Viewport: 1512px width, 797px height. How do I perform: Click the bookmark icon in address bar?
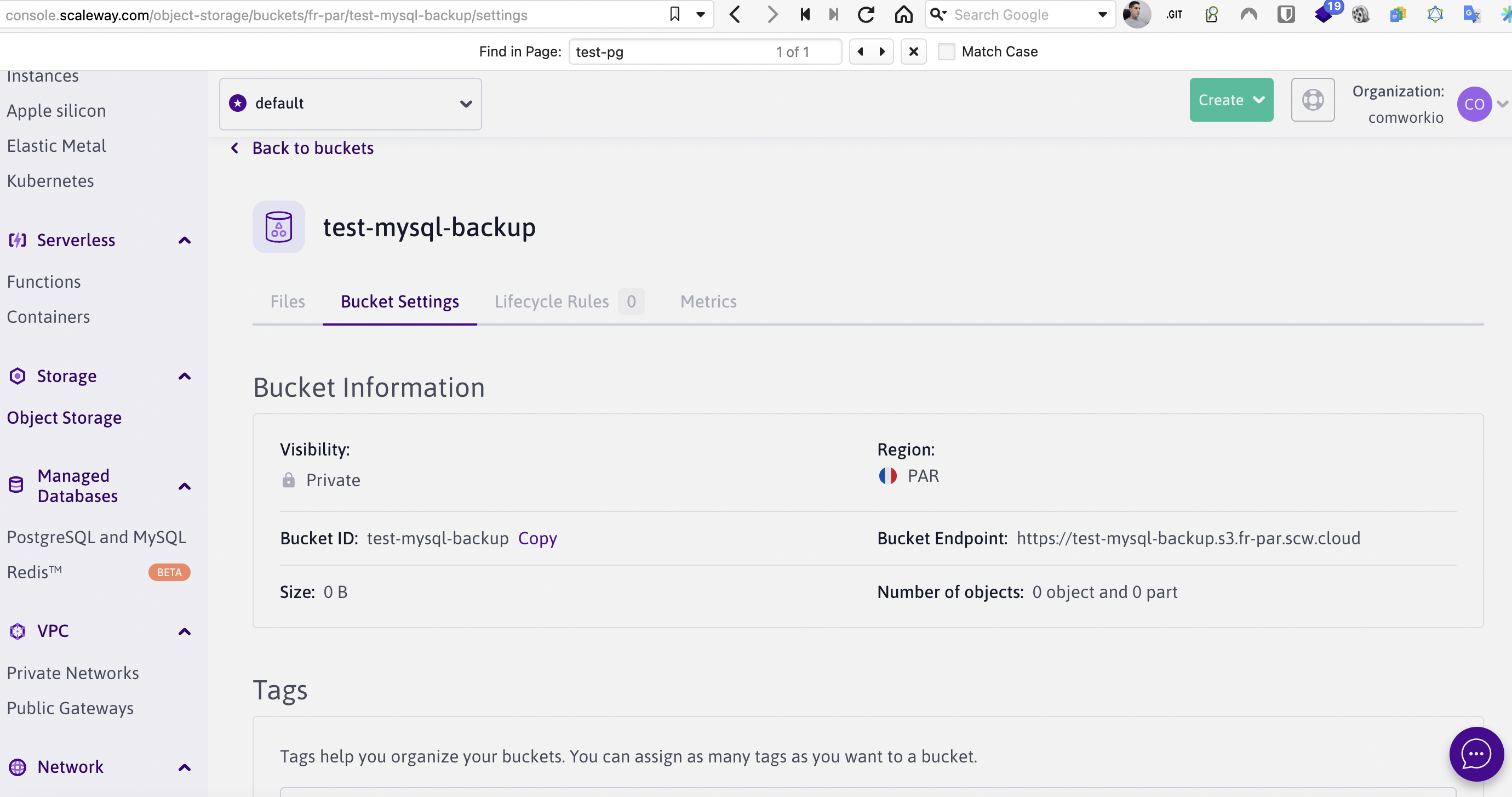tap(675, 14)
